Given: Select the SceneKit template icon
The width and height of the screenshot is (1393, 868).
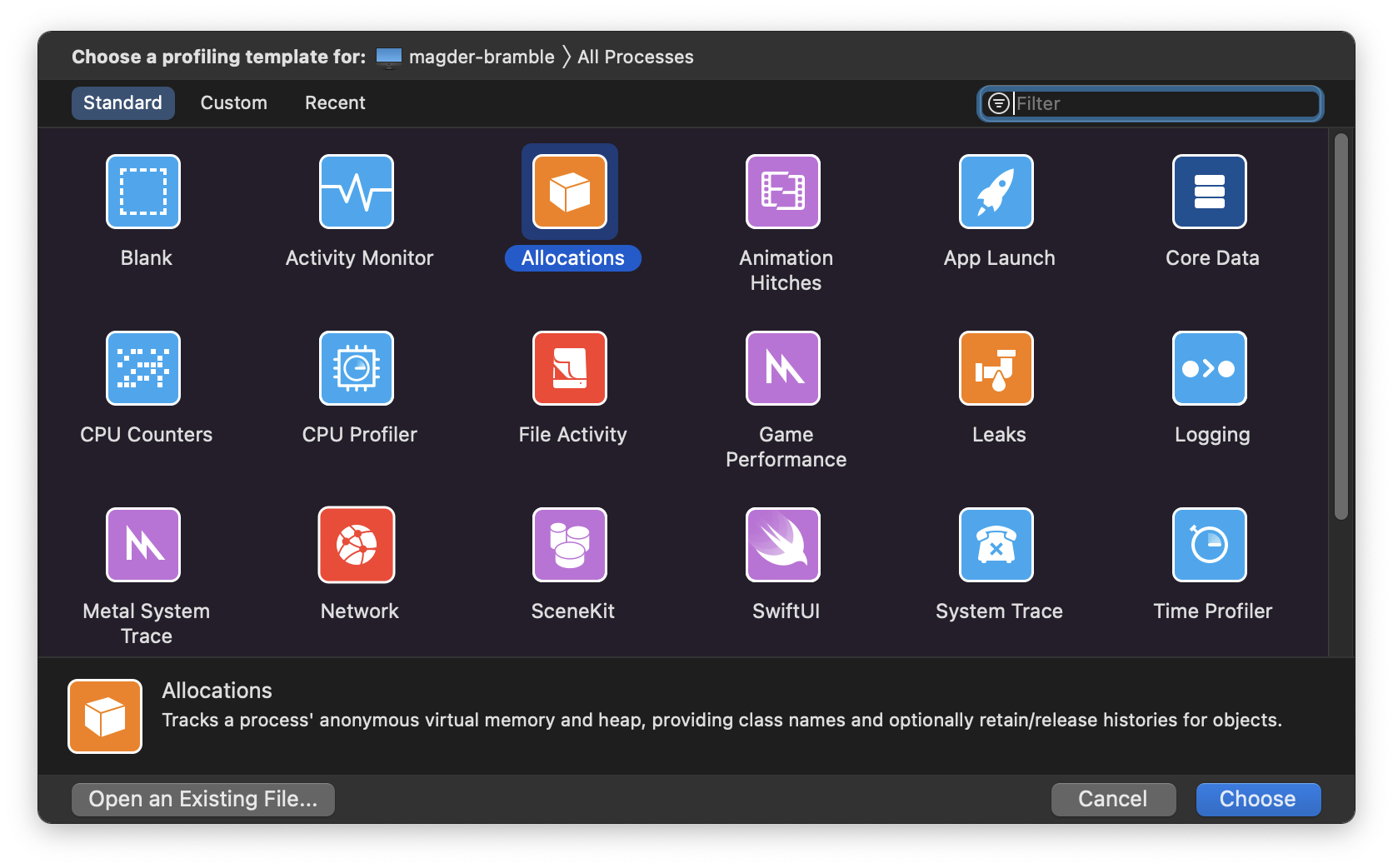Looking at the screenshot, I should coord(570,545).
